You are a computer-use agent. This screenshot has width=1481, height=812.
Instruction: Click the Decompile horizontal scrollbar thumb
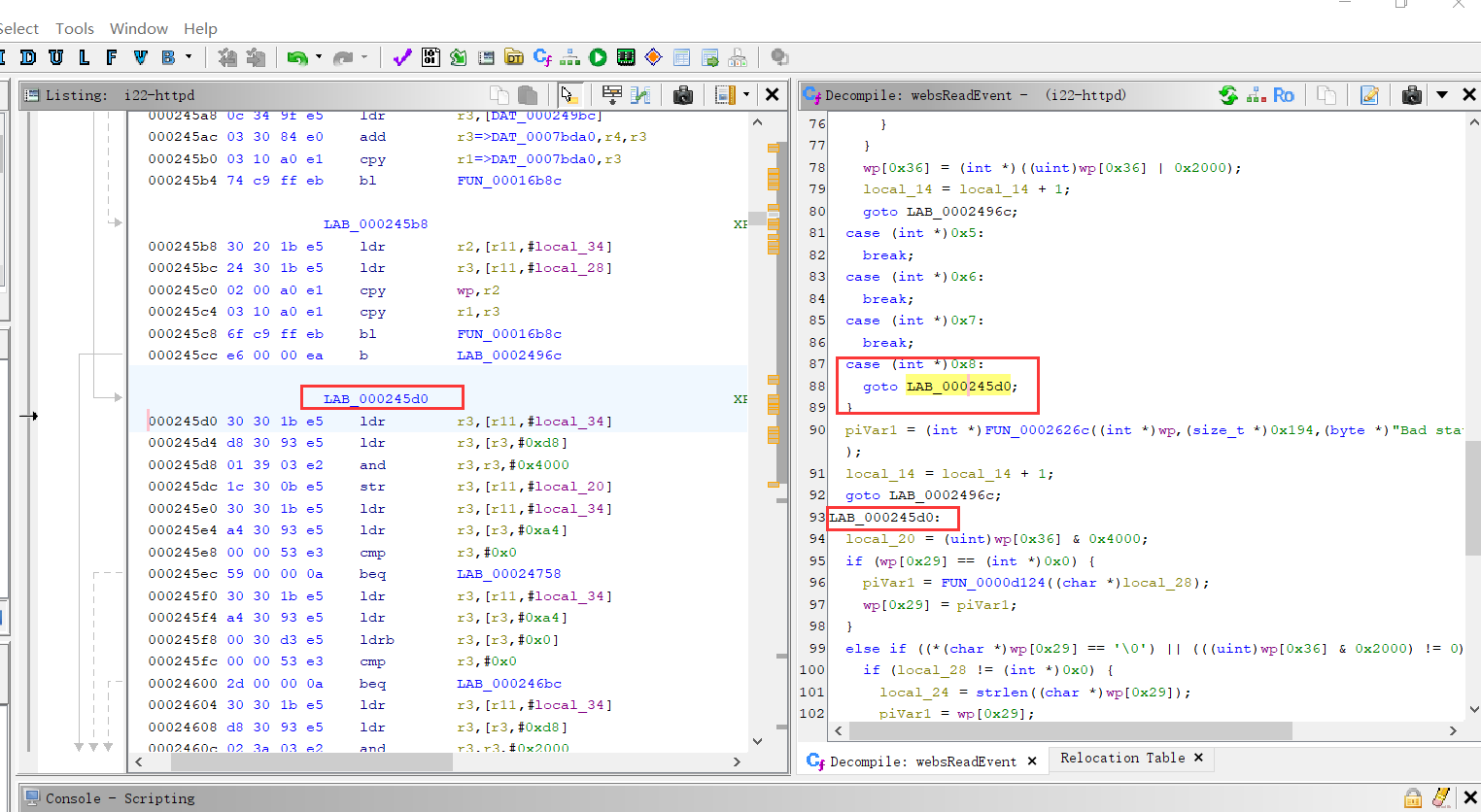(1069, 730)
